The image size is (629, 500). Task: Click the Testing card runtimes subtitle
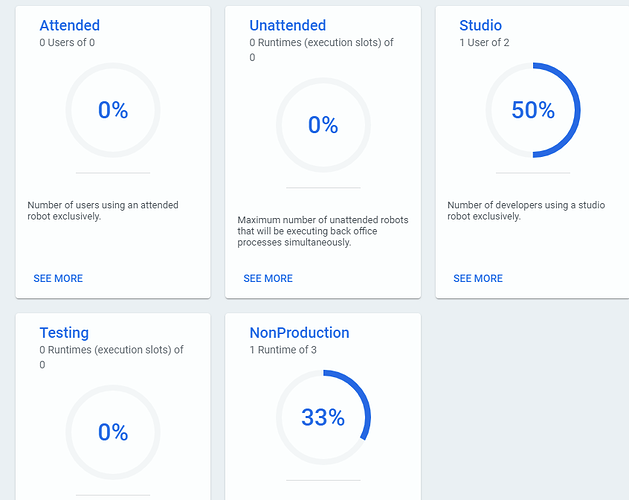(x=111, y=356)
